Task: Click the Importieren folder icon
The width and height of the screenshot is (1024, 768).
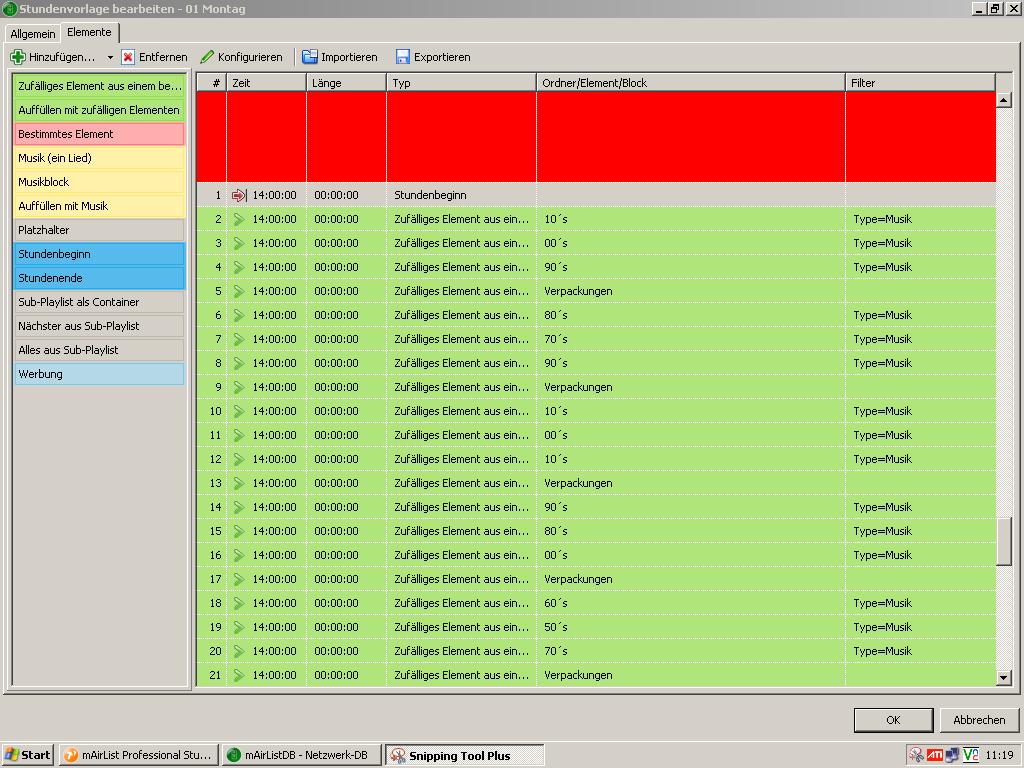Action: [310, 57]
